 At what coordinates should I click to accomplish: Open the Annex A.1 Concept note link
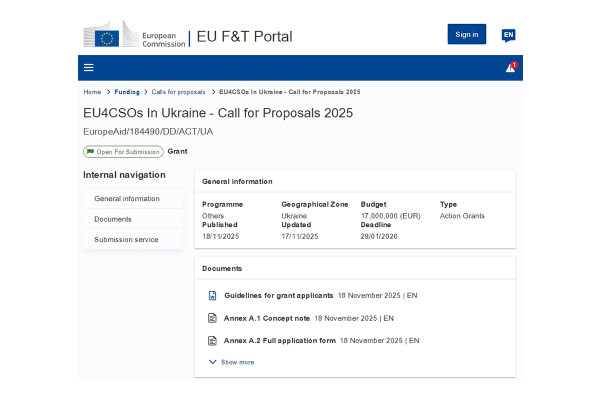point(266,318)
